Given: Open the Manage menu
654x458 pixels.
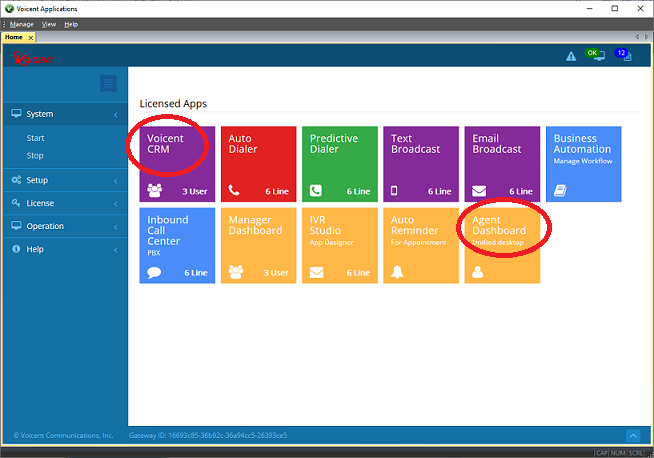Looking at the screenshot, I should [x=22, y=24].
